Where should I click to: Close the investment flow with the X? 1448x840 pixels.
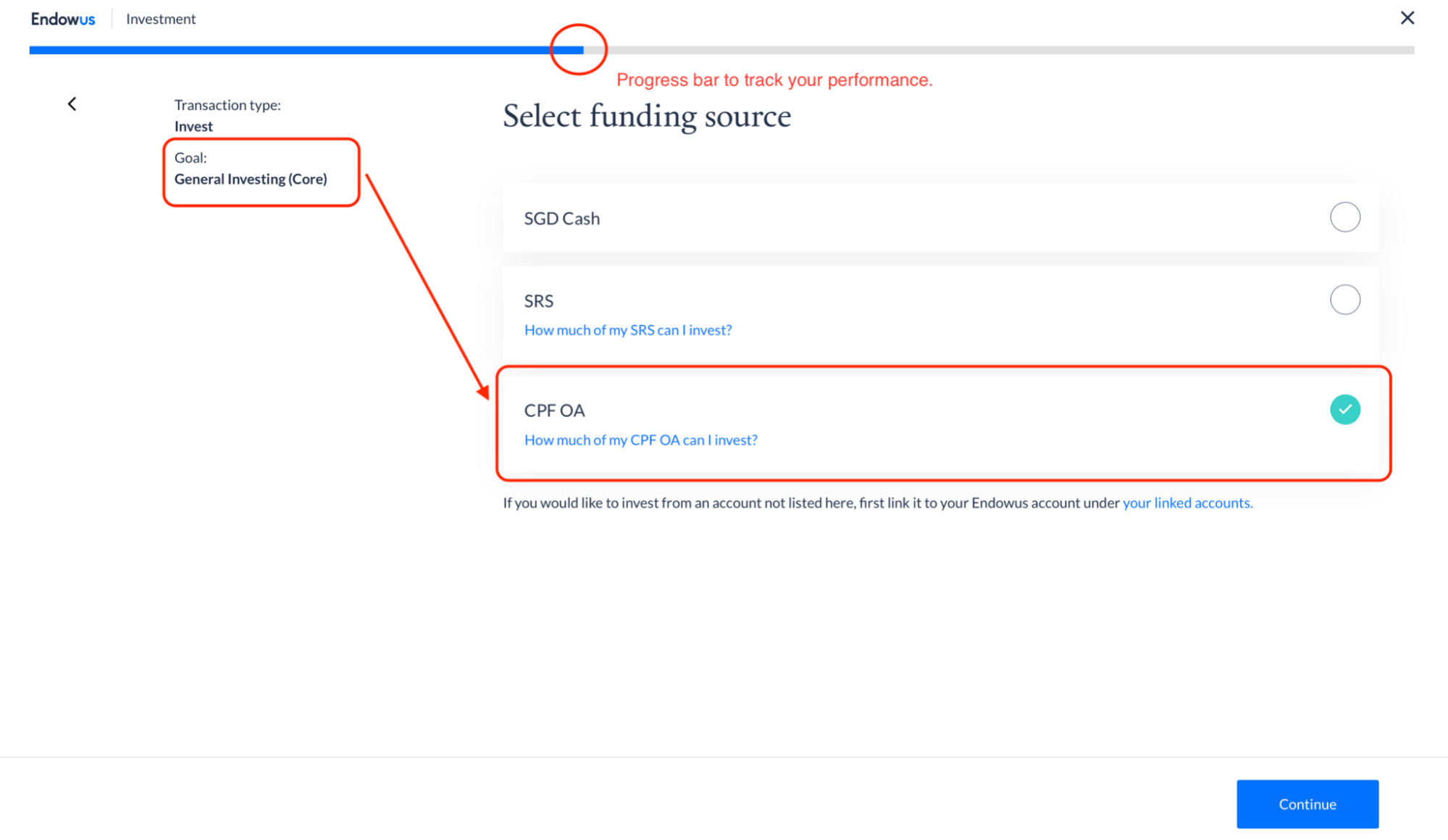click(x=1407, y=18)
